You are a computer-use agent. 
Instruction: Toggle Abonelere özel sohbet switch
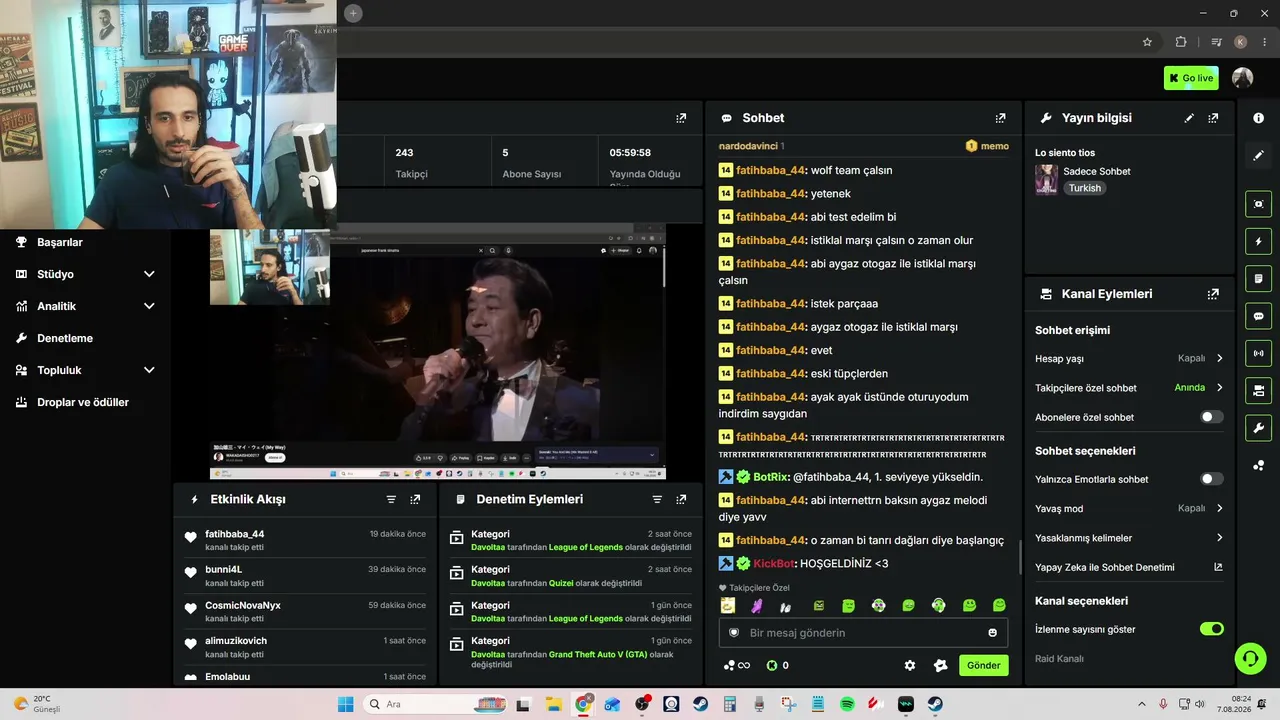point(1211,417)
